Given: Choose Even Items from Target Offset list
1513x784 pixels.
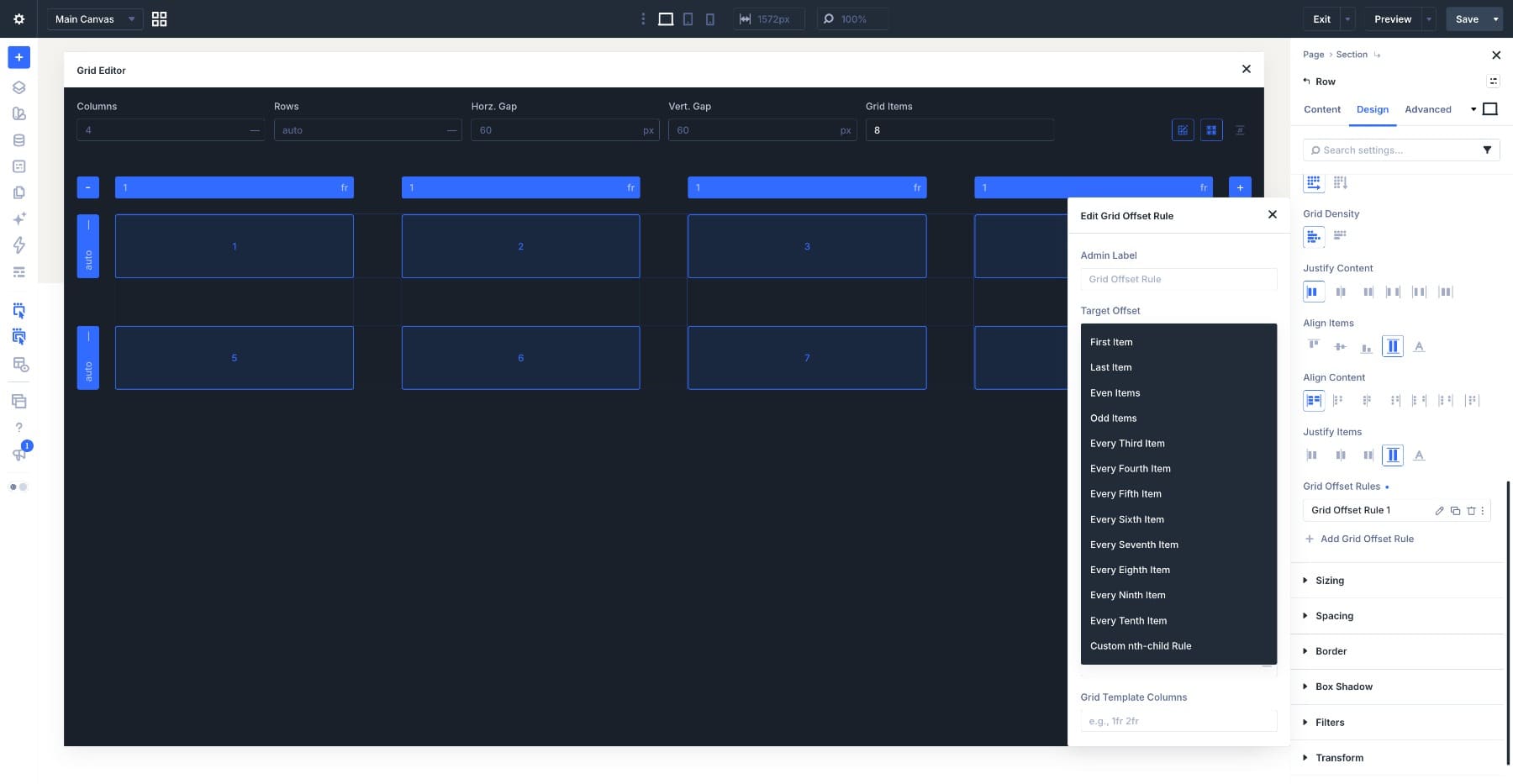Looking at the screenshot, I should pos(1115,393).
